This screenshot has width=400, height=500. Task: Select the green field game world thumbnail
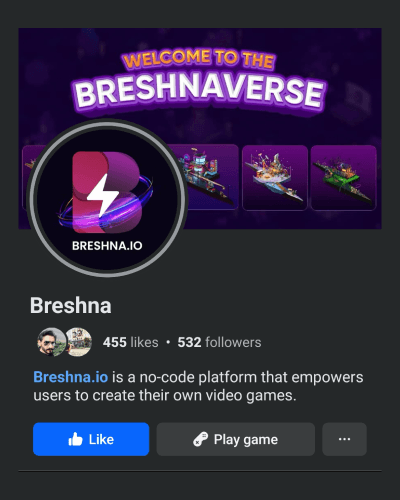(344, 177)
